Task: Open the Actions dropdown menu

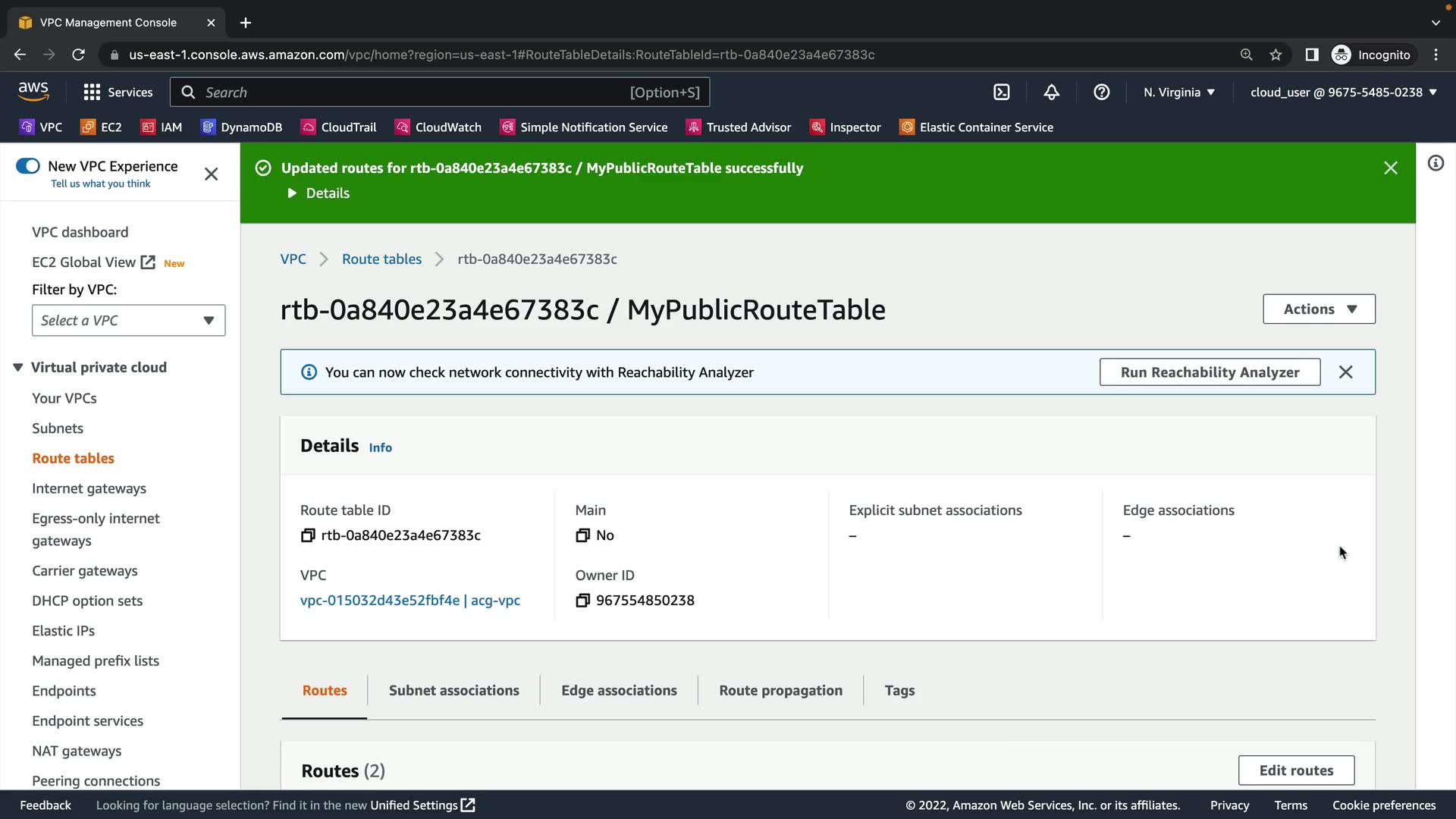Action: coord(1319,309)
